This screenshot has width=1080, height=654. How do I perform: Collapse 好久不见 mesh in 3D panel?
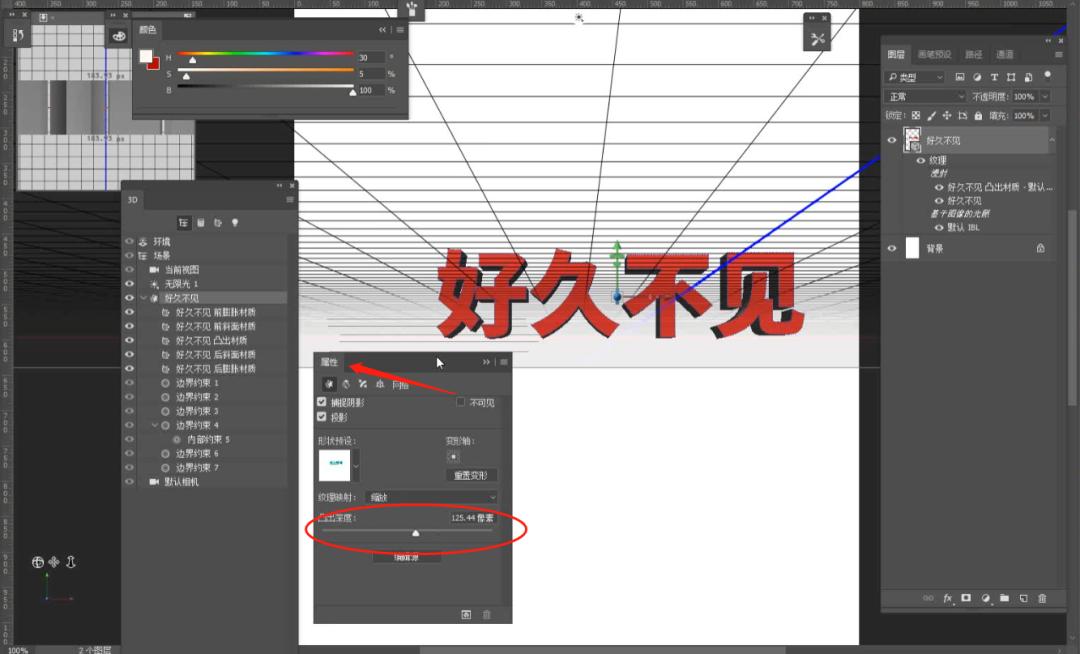point(143,298)
